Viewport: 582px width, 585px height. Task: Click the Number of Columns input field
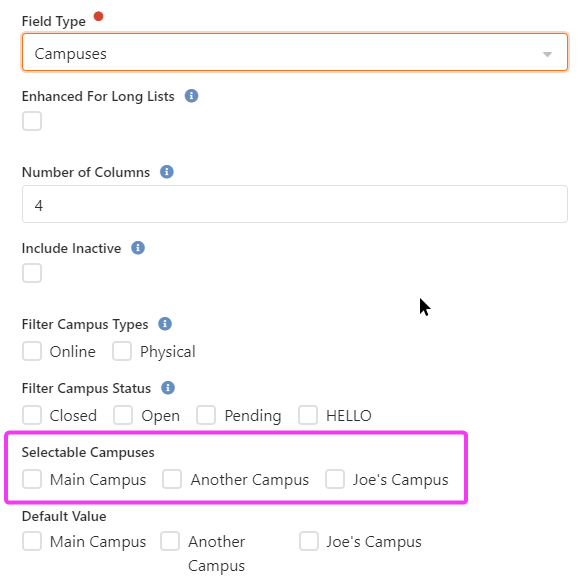click(295, 204)
